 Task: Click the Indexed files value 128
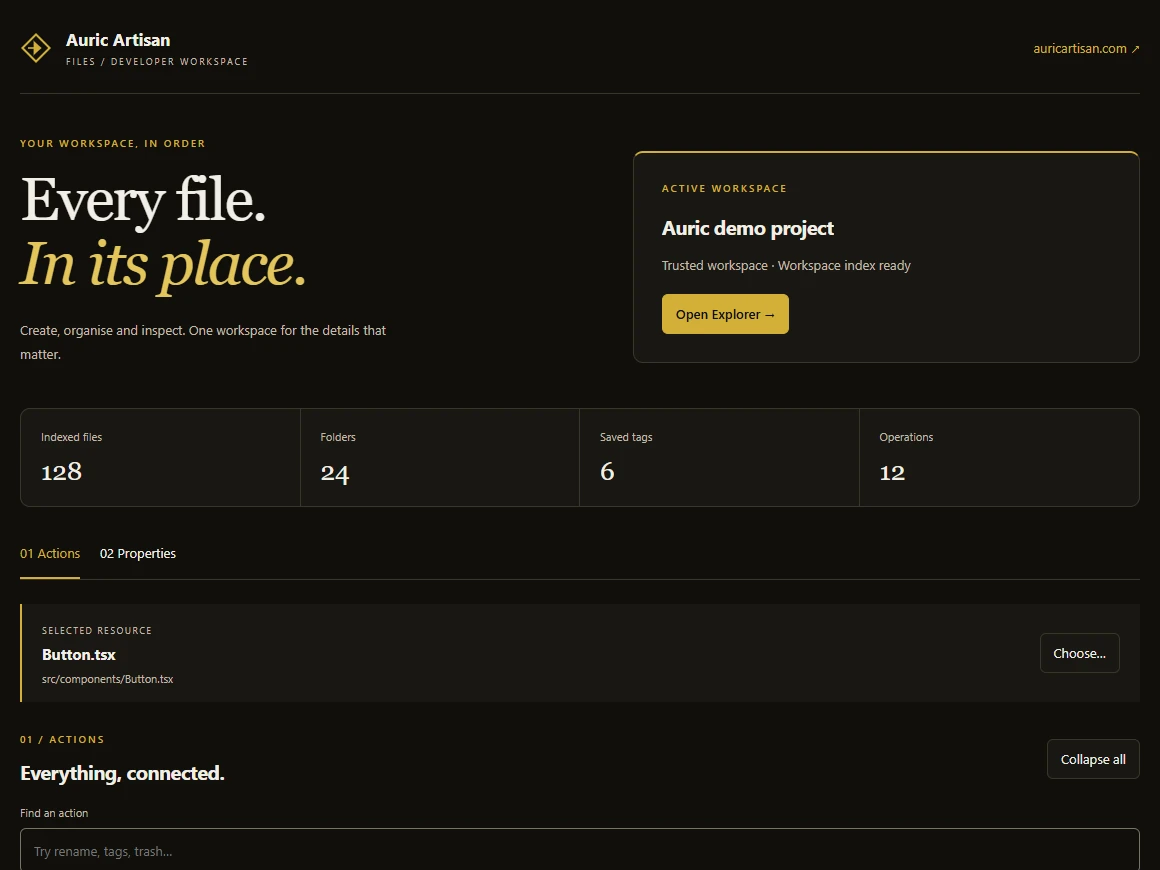point(61,471)
